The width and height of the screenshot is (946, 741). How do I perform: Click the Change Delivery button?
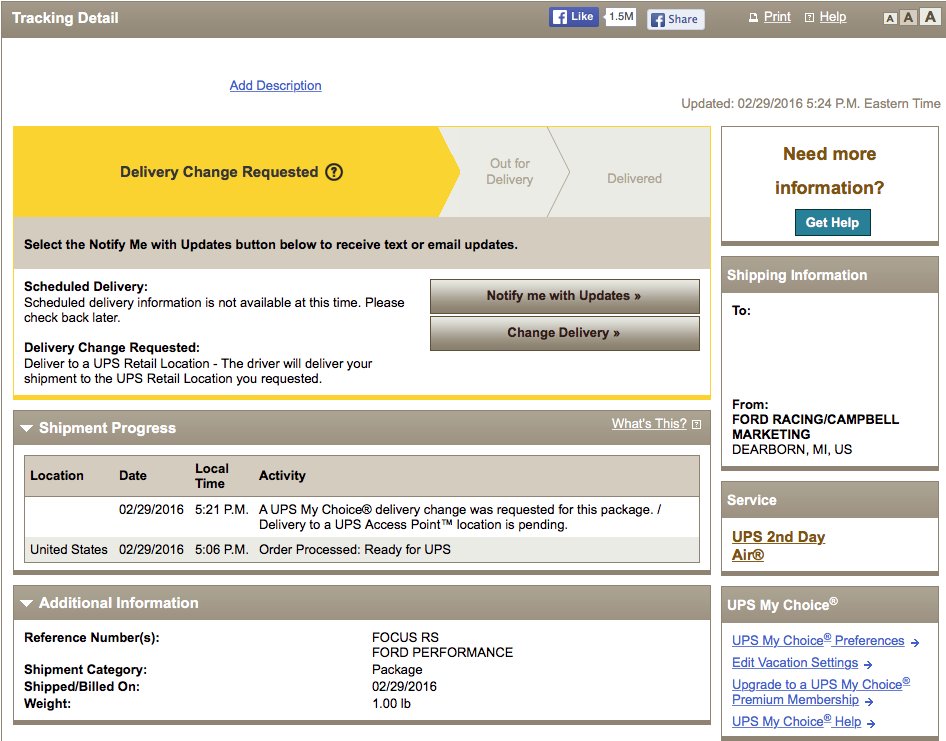tap(565, 333)
